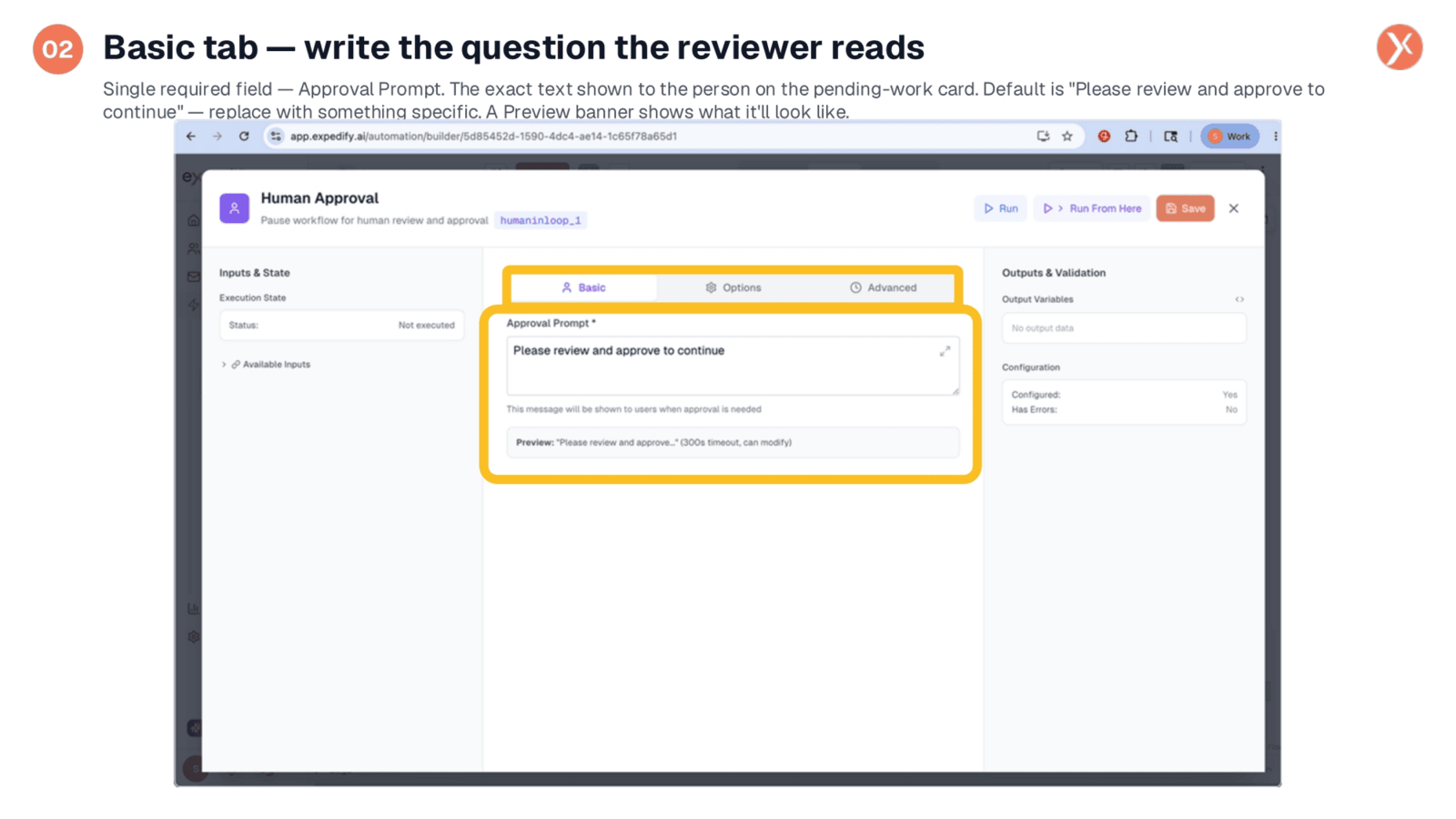Image resolution: width=1456 pixels, height=819 pixels.
Task: Save the node configuration
Action: (1186, 208)
